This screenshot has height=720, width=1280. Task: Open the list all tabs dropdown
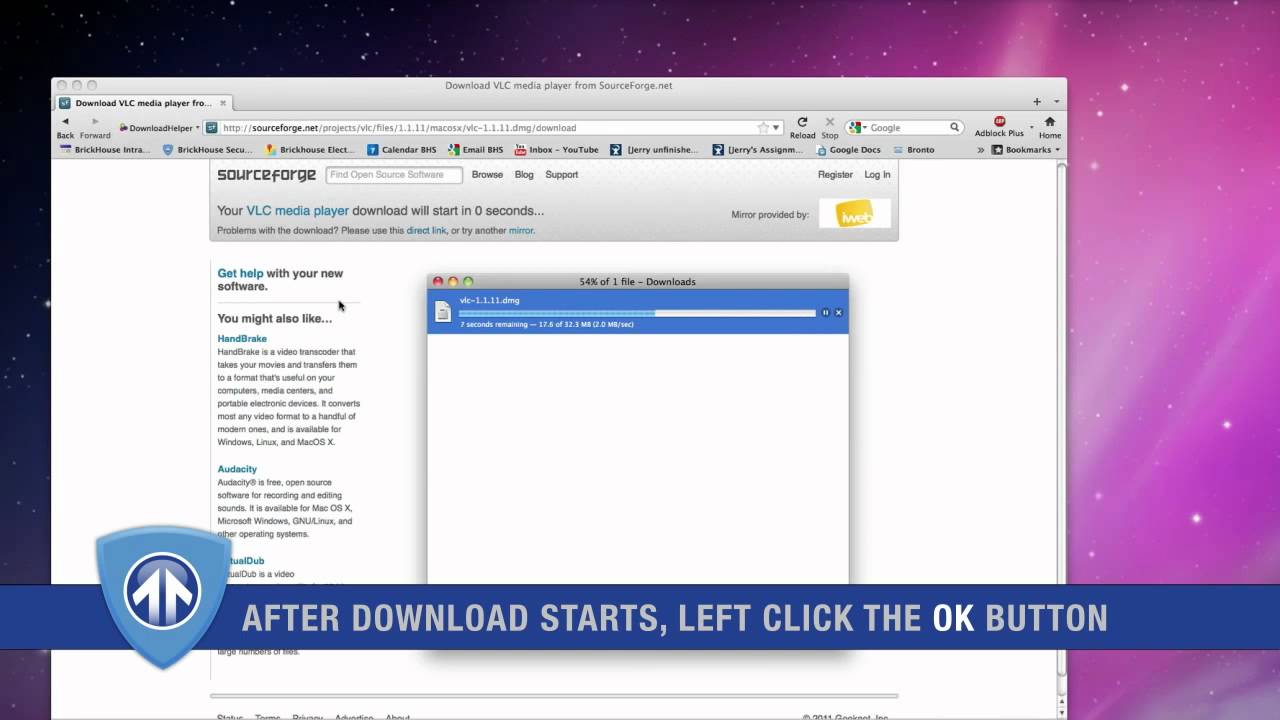1056,102
